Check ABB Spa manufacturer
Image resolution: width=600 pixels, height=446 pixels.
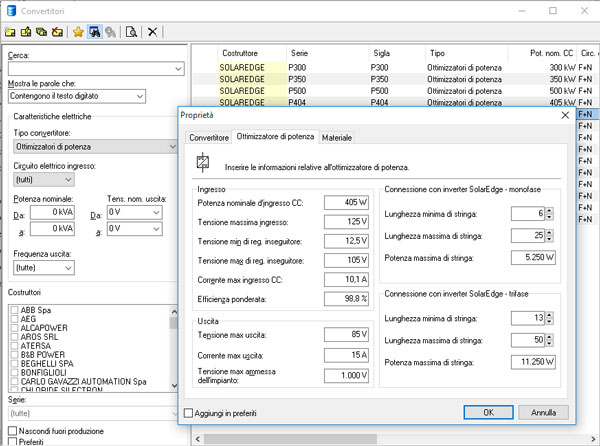coord(15,310)
